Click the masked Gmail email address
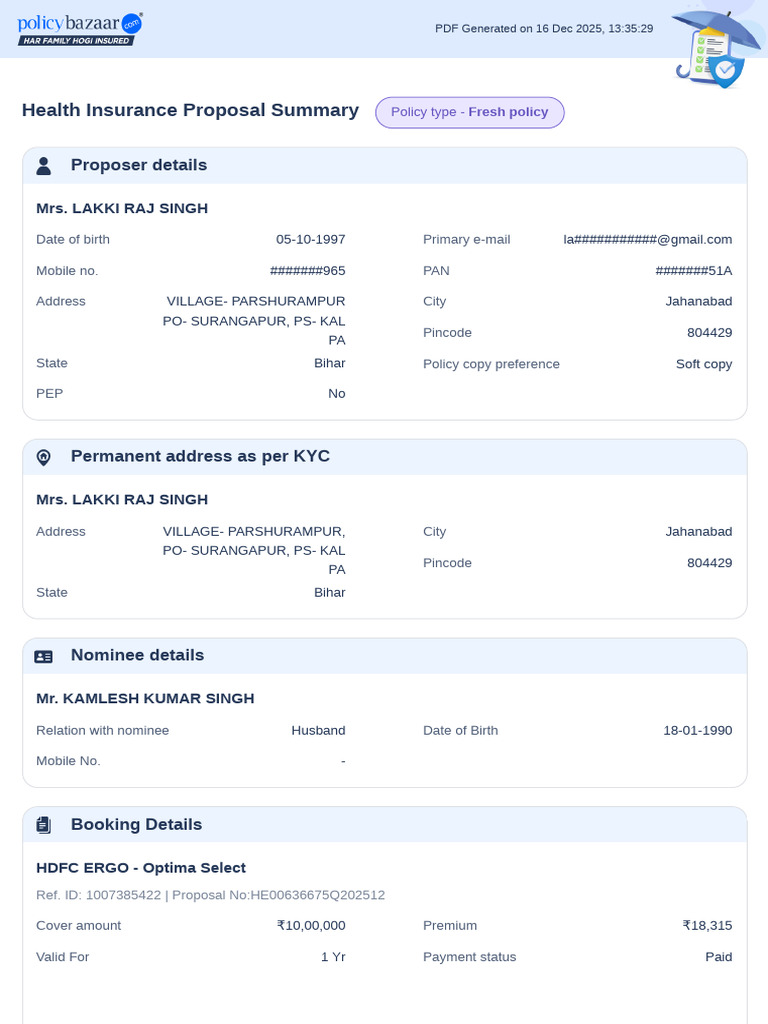Image resolution: width=768 pixels, height=1024 pixels. point(648,239)
